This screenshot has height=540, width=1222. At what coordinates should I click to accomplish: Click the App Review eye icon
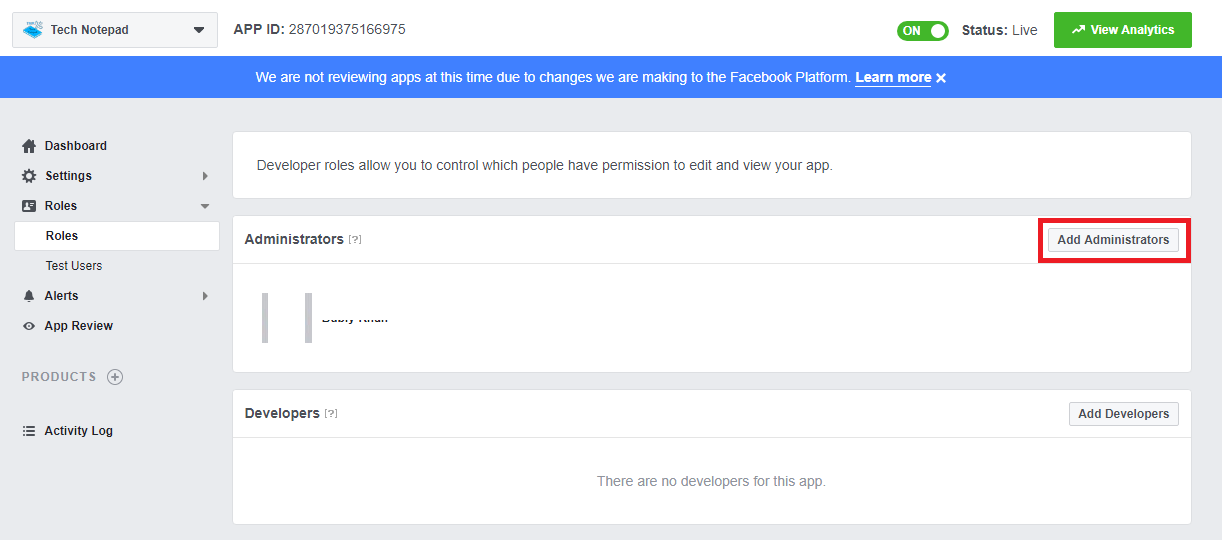(29, 326)
